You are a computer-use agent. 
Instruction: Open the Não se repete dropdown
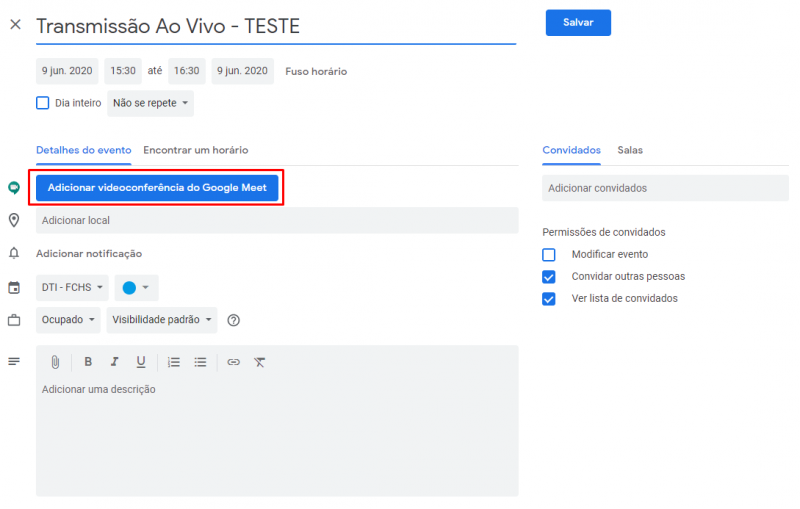pos(150,103)
